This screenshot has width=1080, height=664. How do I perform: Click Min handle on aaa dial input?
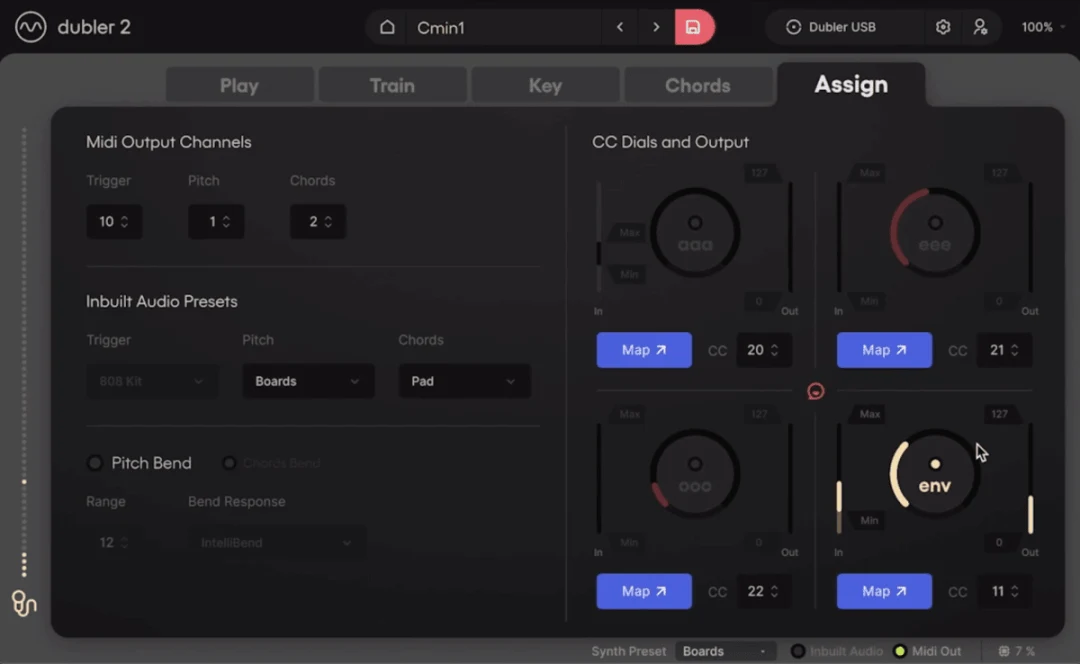(x=627, y=274)
